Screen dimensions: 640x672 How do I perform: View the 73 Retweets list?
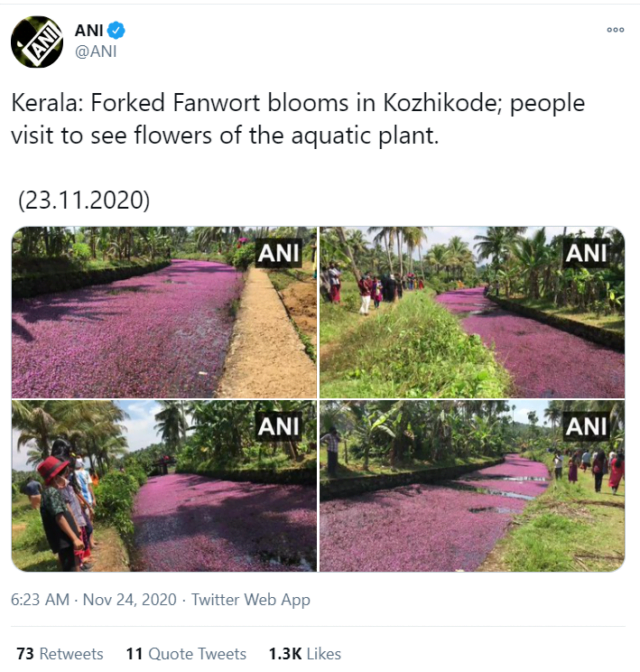59,653
